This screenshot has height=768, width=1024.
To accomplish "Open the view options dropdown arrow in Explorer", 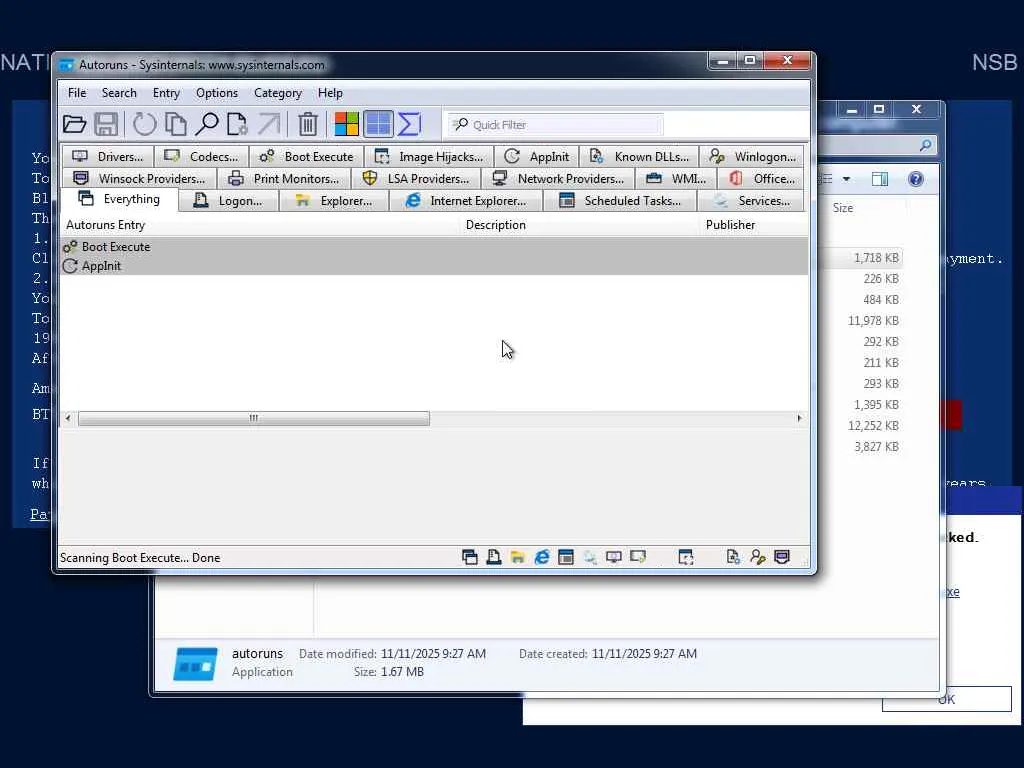I will 846,179.
